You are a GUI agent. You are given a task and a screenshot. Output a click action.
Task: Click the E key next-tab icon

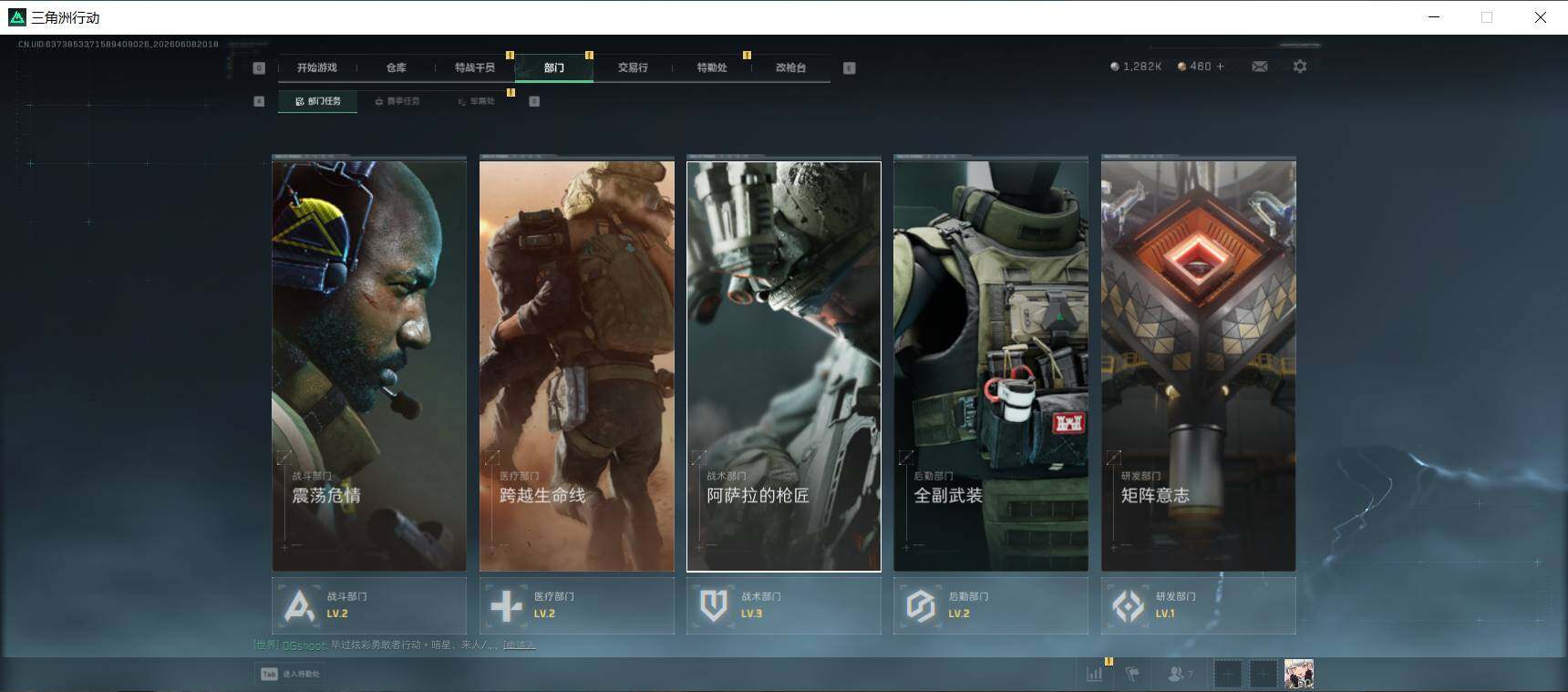tap(849, 67)
